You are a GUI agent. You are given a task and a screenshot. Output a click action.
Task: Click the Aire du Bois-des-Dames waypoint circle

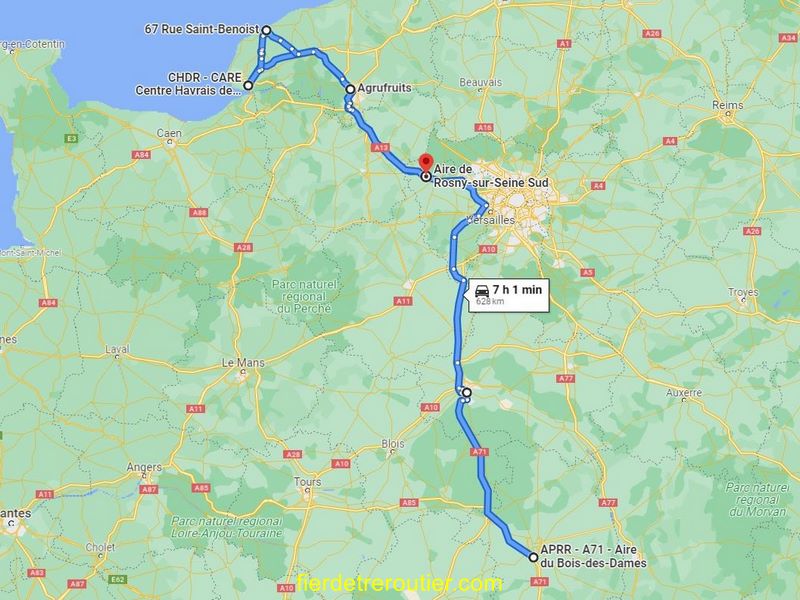click(533, 557)
